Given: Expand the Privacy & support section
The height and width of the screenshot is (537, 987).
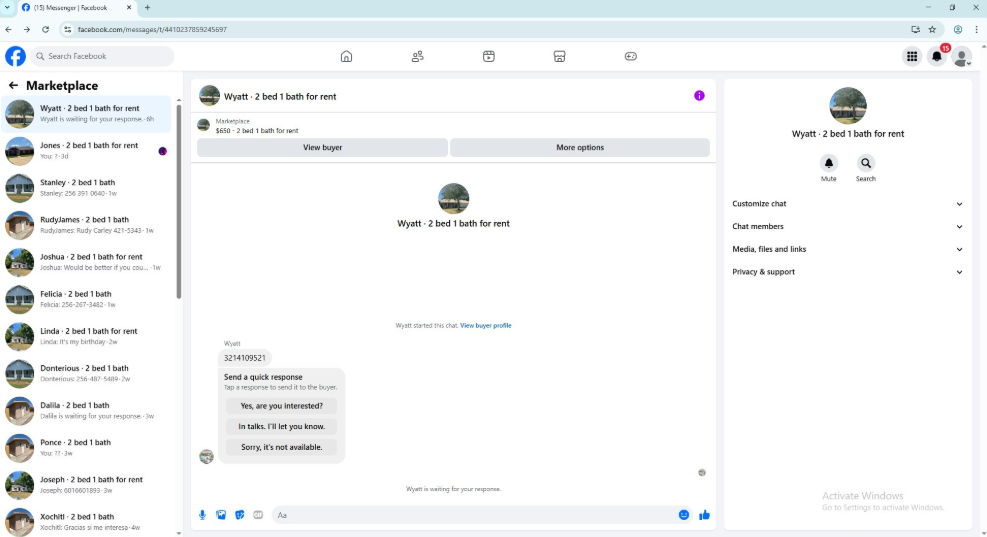Looking at the screenshot, I should point(847,271).
